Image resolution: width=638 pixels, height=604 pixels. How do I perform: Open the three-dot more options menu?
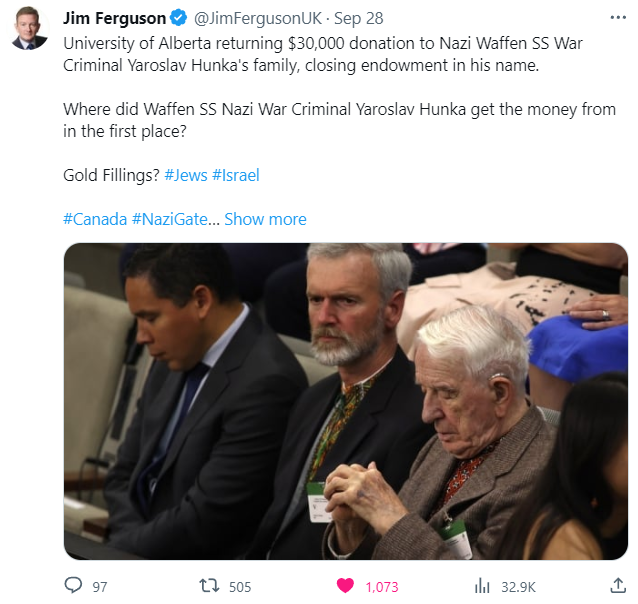[618, 18]
